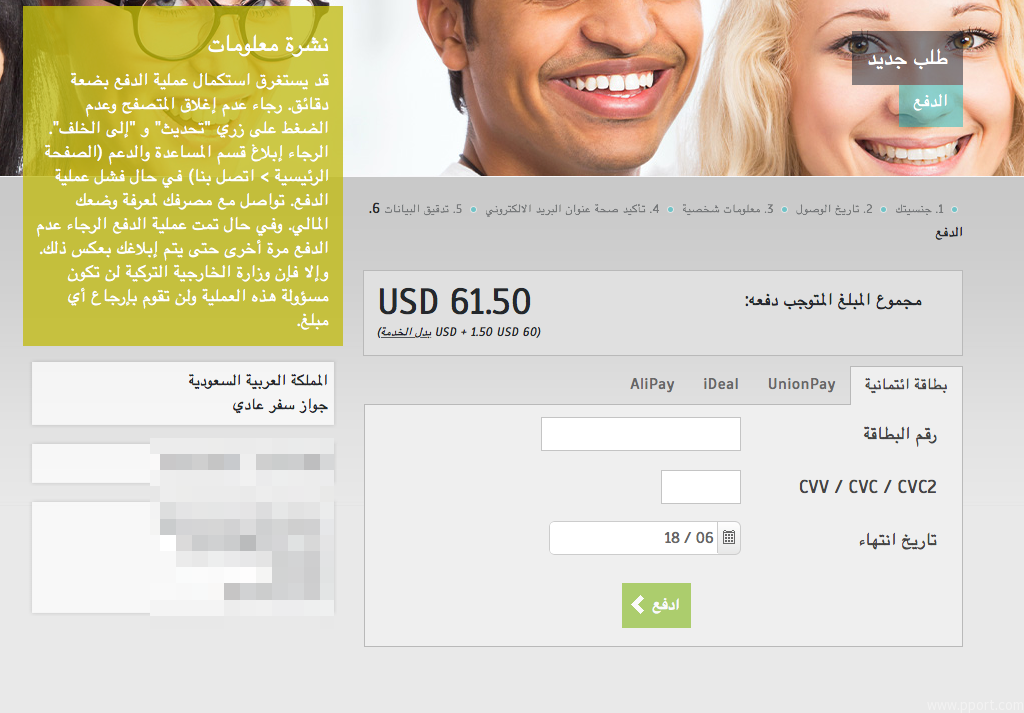Click the green ادفع pay button

coord(656,605)
